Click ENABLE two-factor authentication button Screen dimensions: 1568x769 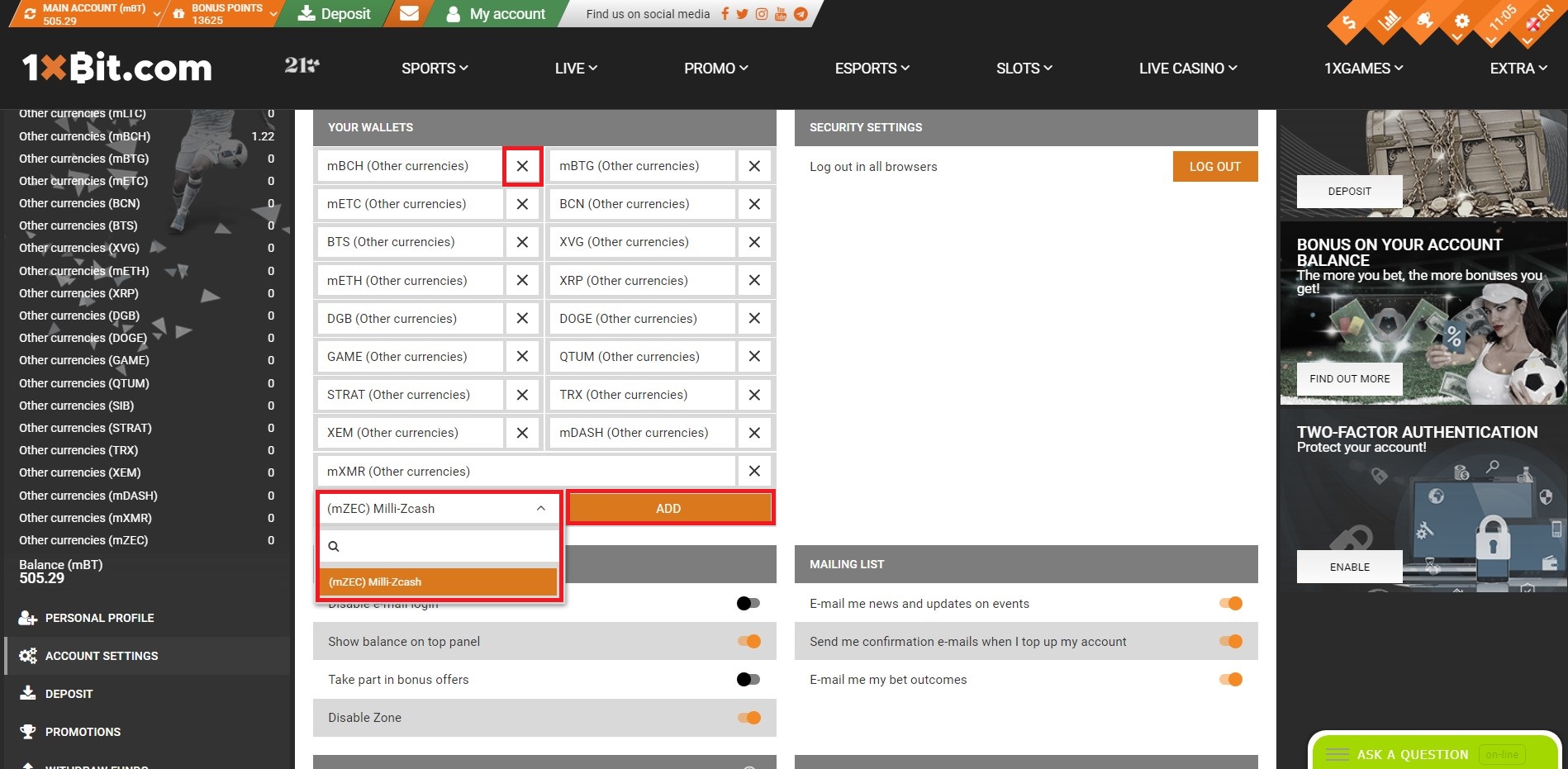coord(1349,567)
